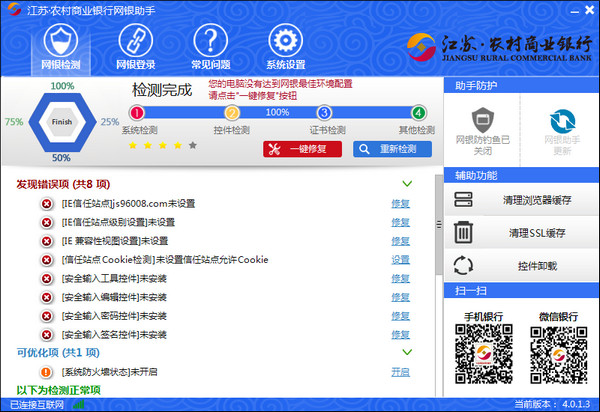Click the 手机银行 QR code

click(x=484, y=354)
